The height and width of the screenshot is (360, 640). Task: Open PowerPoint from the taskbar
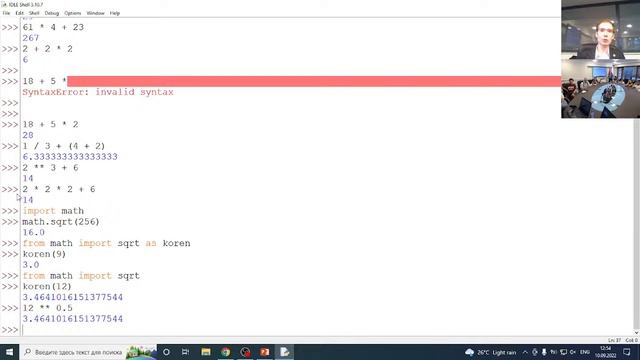[x=264, y=352]
